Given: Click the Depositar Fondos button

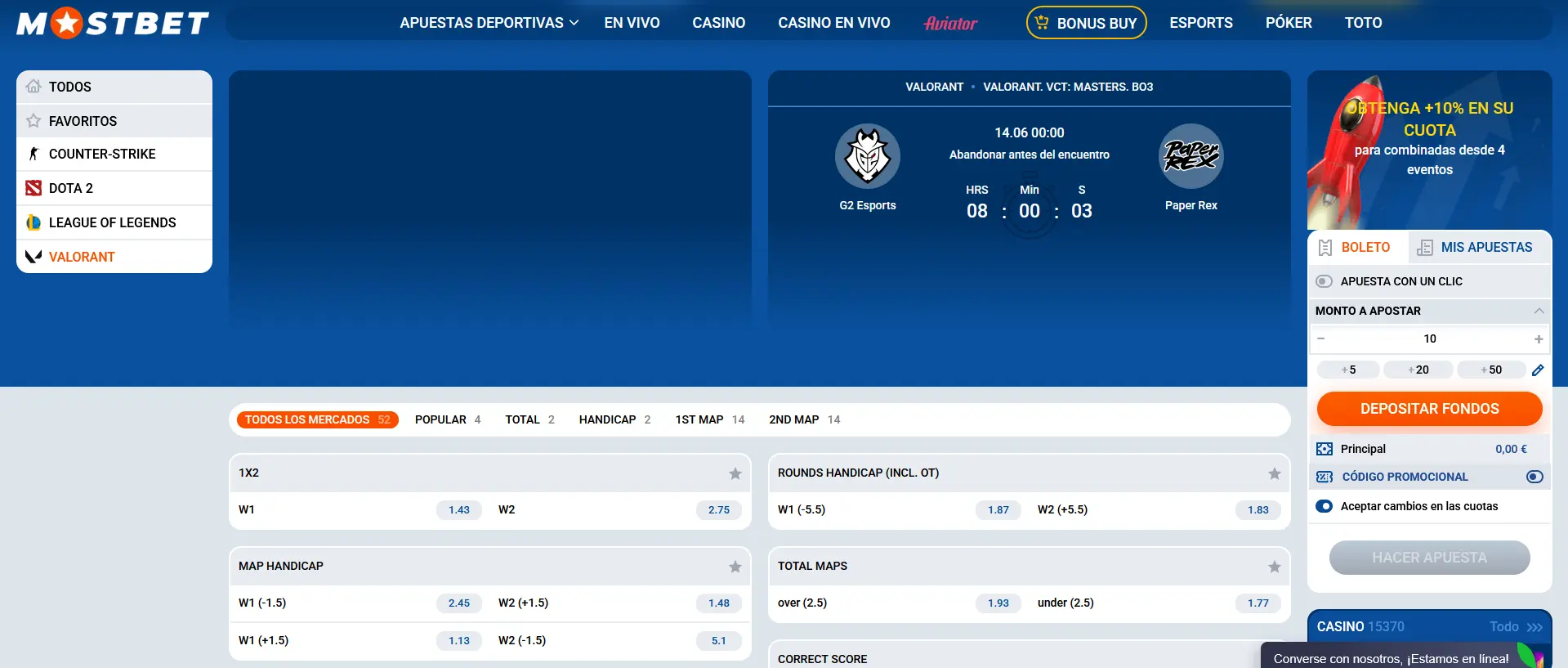Looking at the screenshot, I should click(1430, 409).
